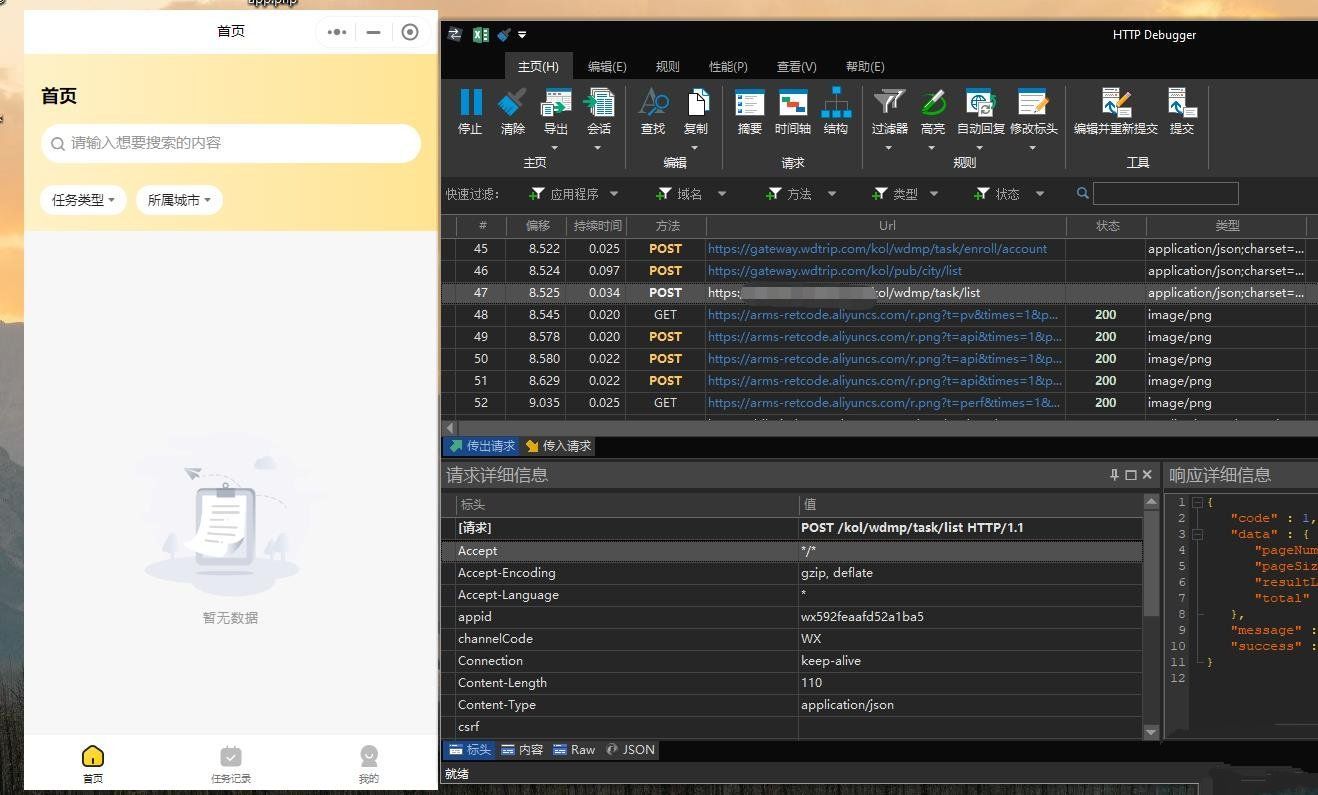Select the 查找 search icon

(652, 110)
